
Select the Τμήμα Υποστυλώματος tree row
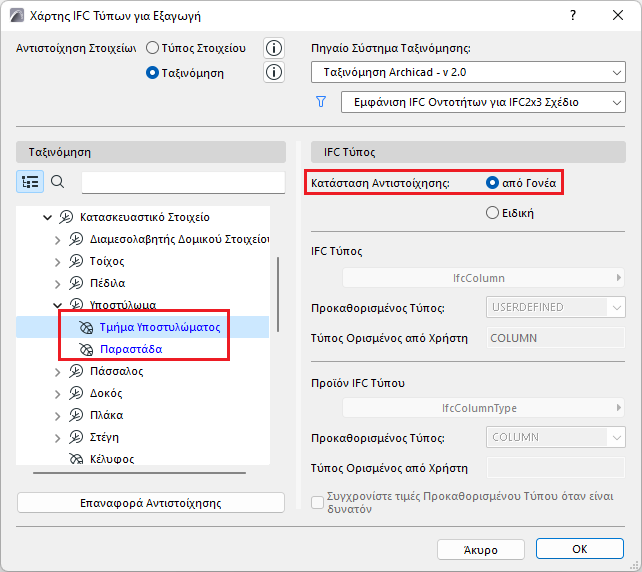click(x=142, y=327)
